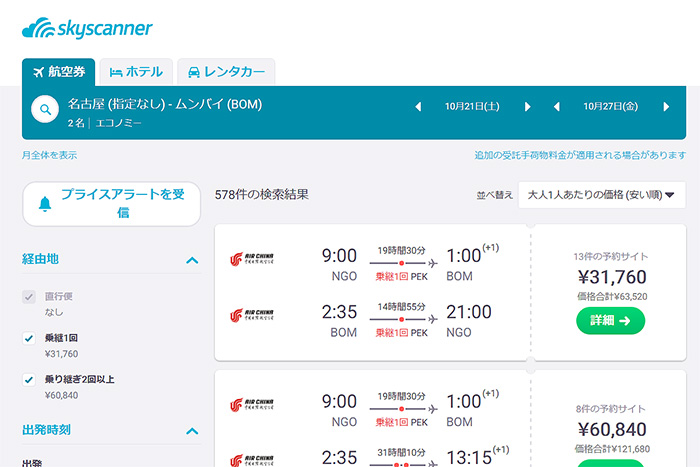Viewport: 700px width, 467px height.
Task: Click the price alert bell icon
Action: [x=44, y=204]
